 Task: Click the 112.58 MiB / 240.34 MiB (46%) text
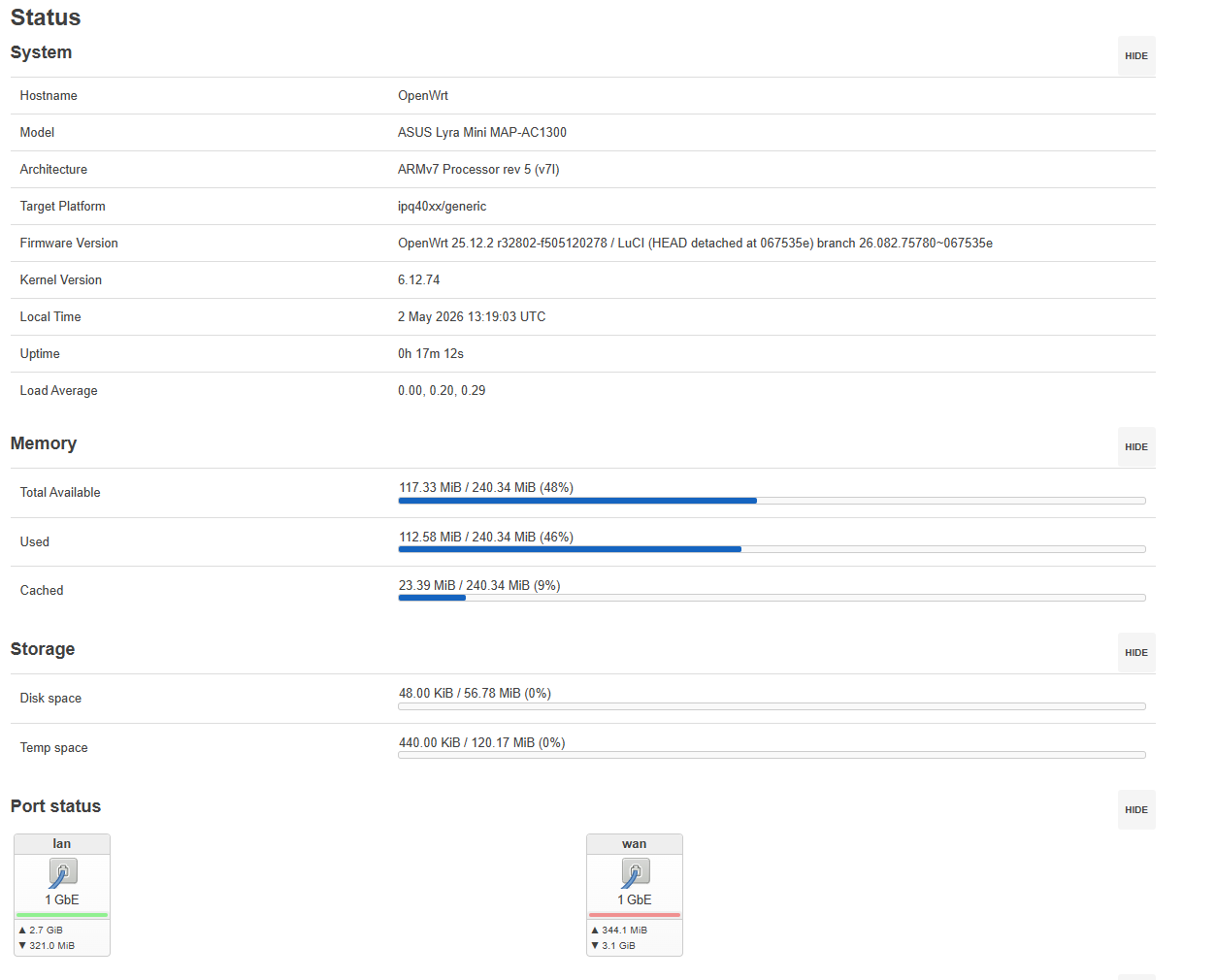(x=486, y=538)
